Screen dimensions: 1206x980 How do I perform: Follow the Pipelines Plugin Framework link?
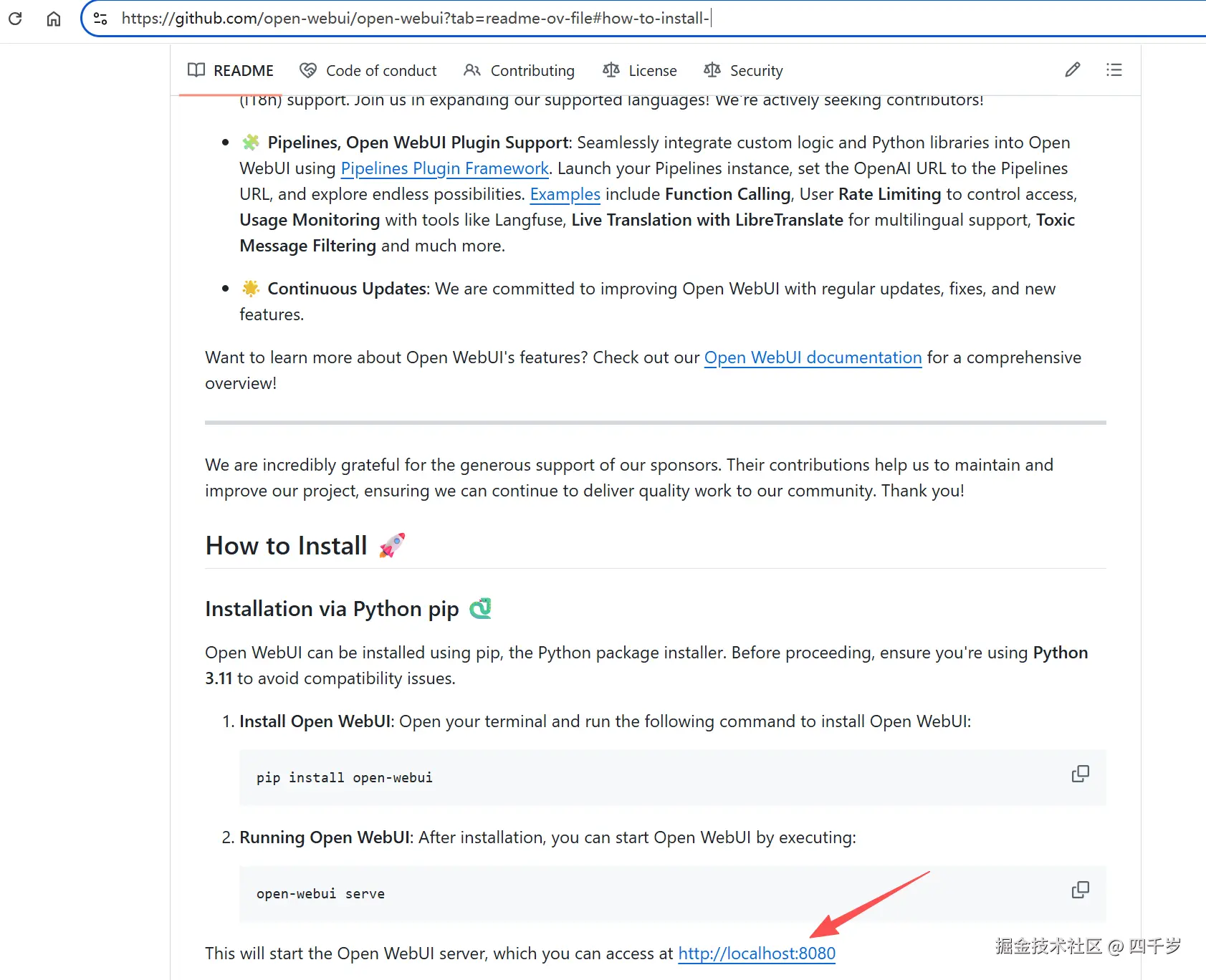pyautogui.click(x=445, y=168)
